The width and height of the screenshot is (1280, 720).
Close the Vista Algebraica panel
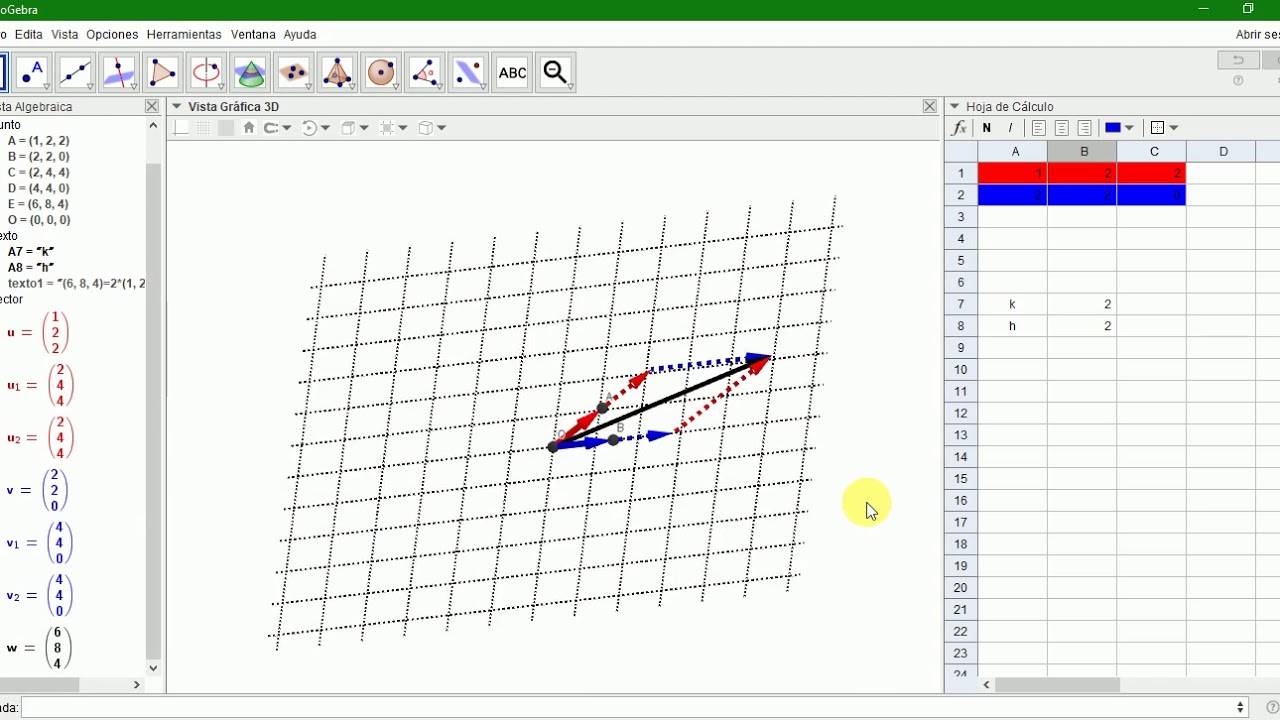point(152,106)
